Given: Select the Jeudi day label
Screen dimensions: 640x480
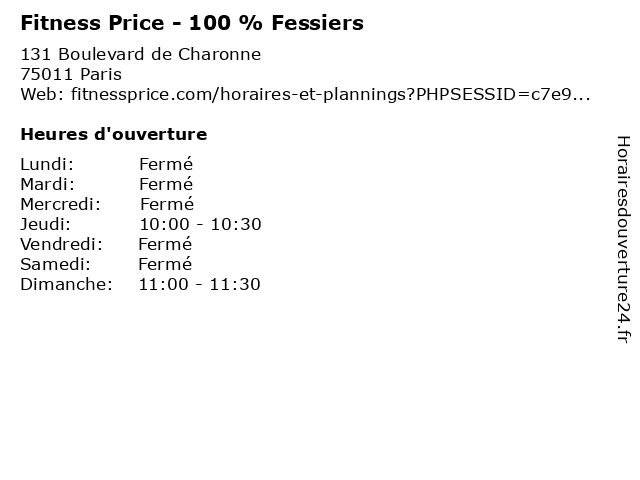Looking at the screenshot, I should 45,224.
